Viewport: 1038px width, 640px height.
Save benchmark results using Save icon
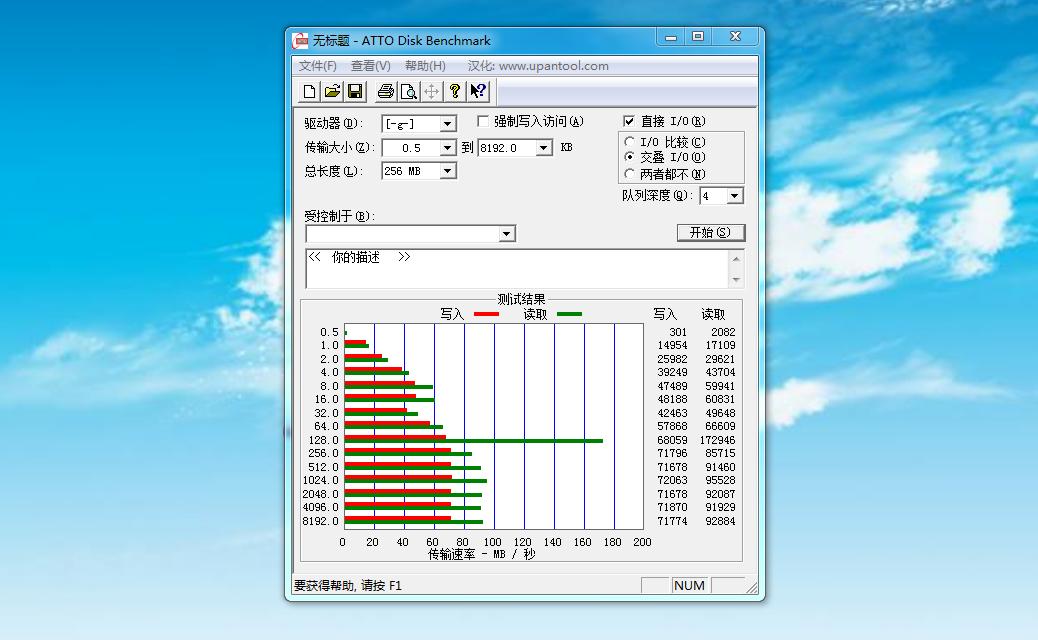[x=354, y=91]
